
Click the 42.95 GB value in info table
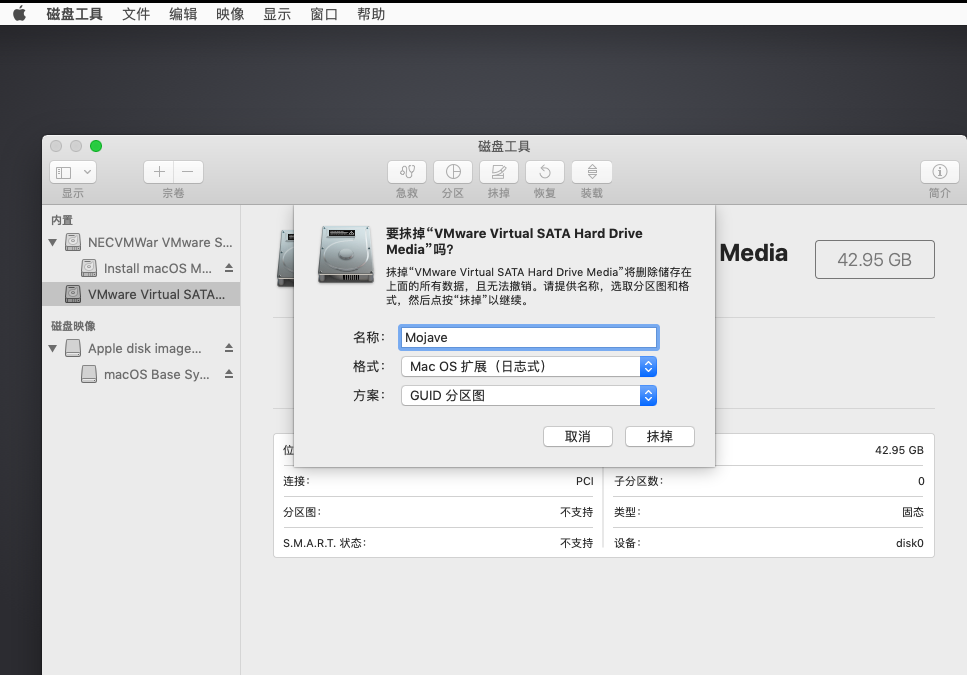coord(899,450)
